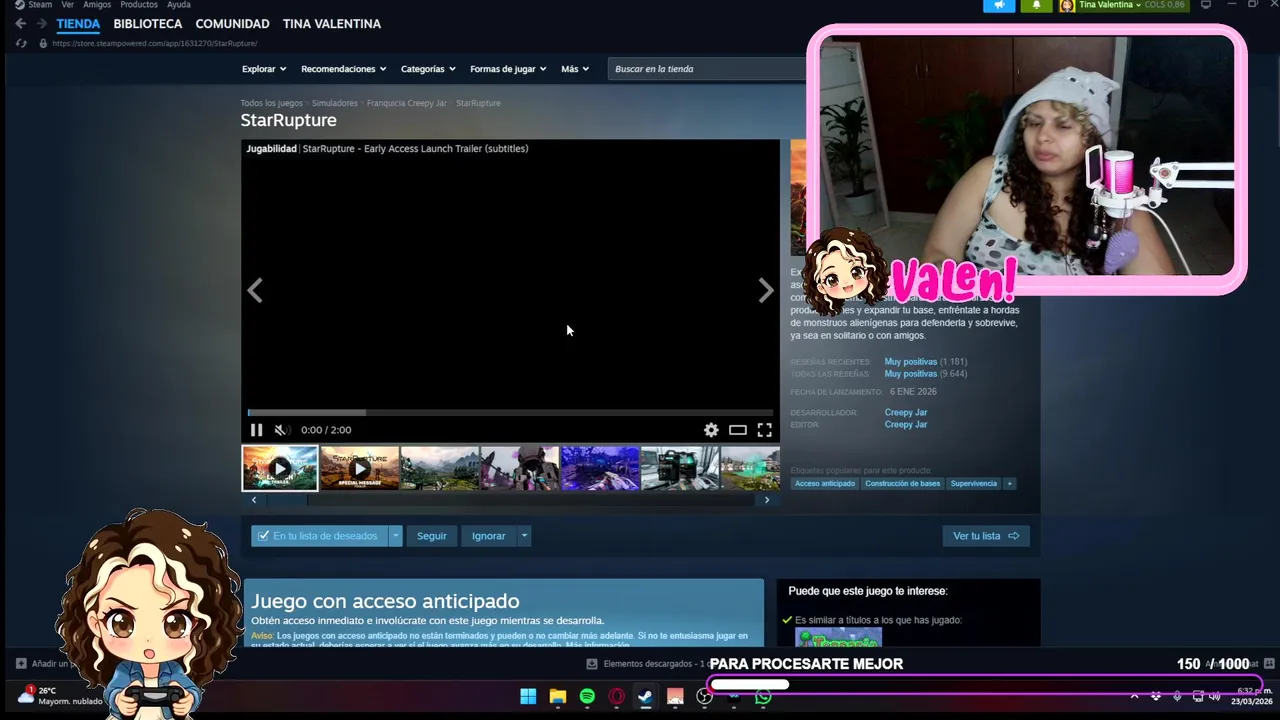Click the Supervivencia tag
This screenshot has height=720, width=1280.
coord(974,484)
